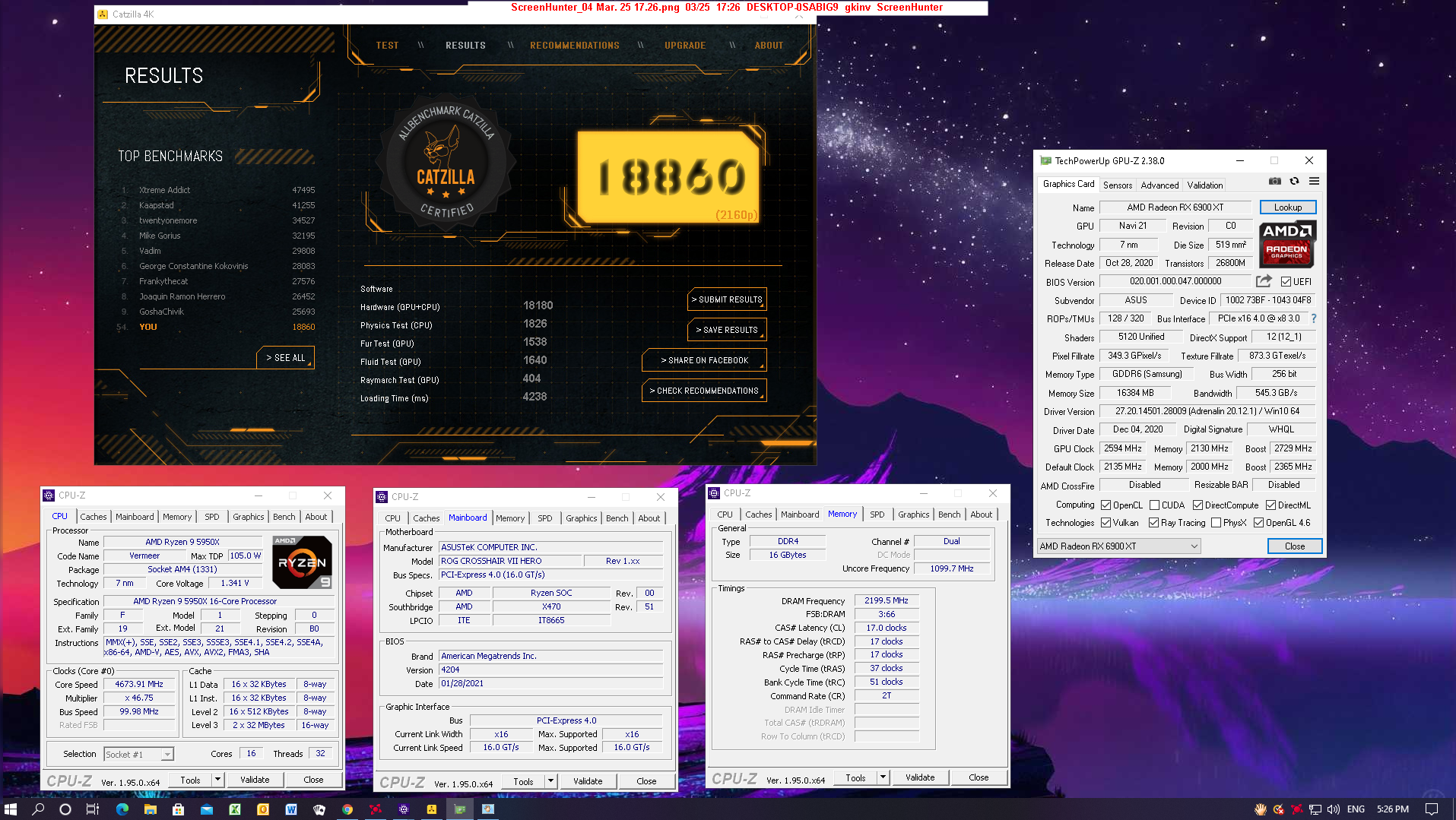Viewport: 1456px width, 820px height.
Task: Launch Word from the taskbar
Action: pos(290,809)
